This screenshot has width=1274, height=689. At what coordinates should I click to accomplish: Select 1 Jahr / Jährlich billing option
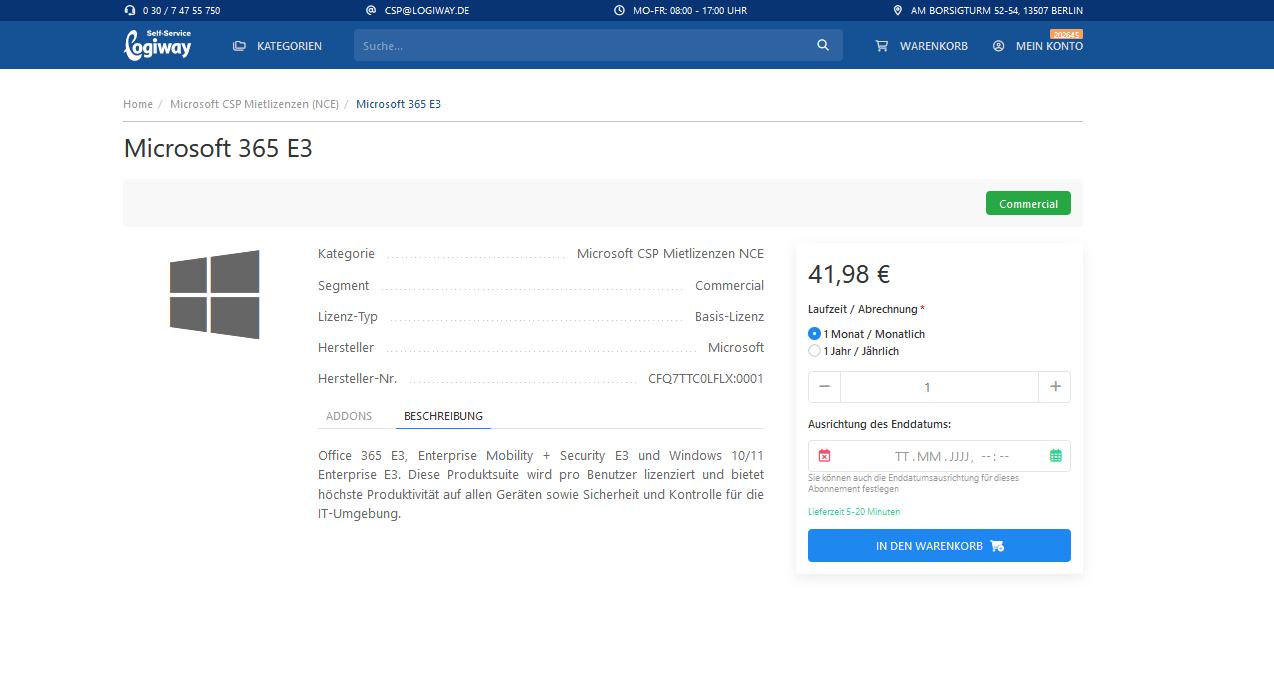click(x=814, y=351)
